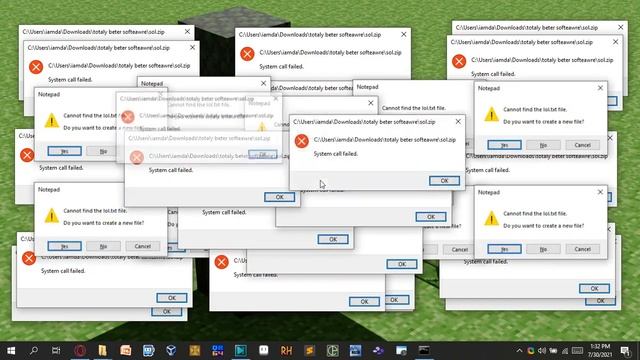Click OK in the bottom-left error dialog beside the error icon
Image resolution: width=640 pixels, height=360 pixels.
tap(172, 298)
